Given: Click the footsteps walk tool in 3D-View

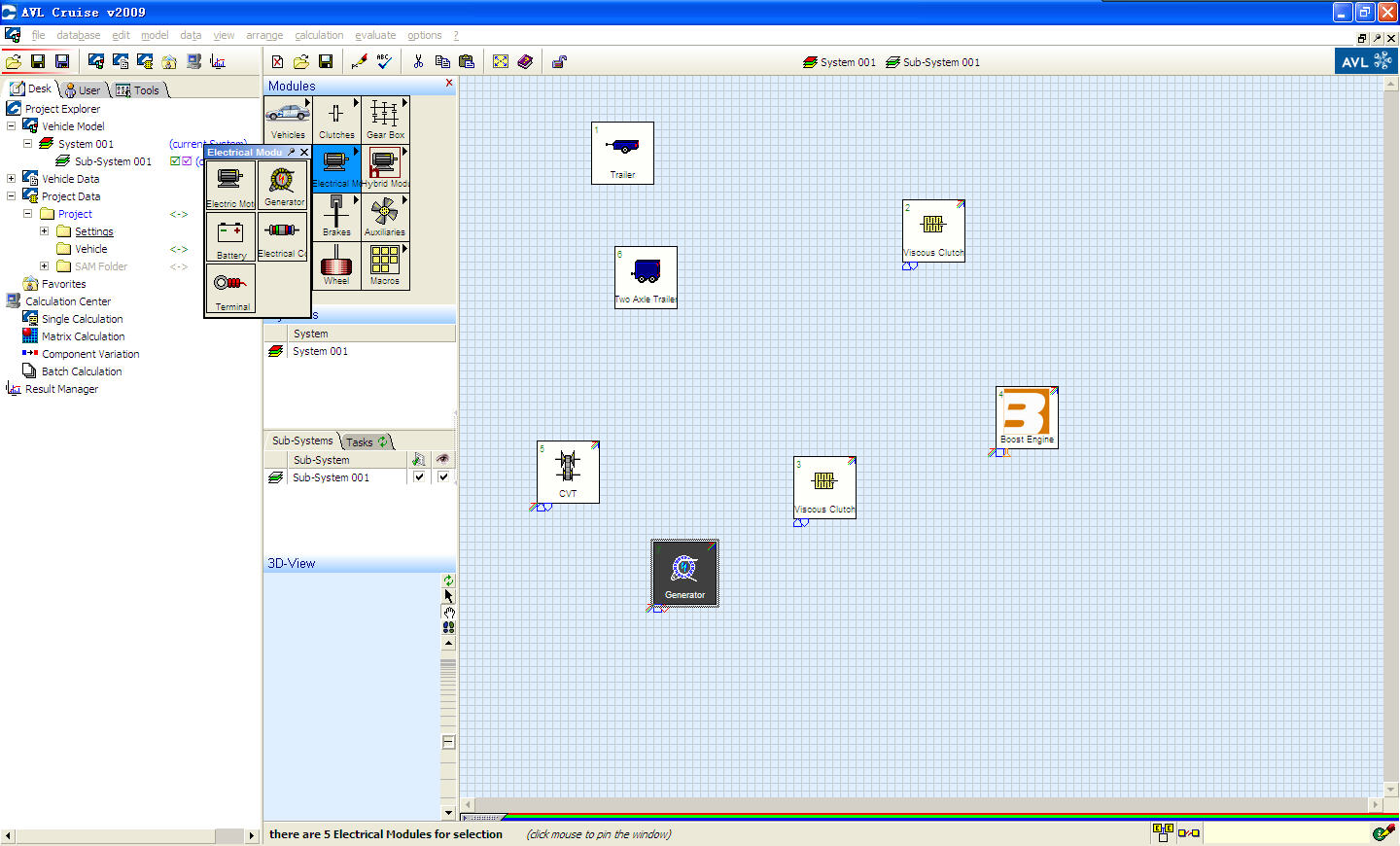Looking at the screenshot, I should coord(448,627).
